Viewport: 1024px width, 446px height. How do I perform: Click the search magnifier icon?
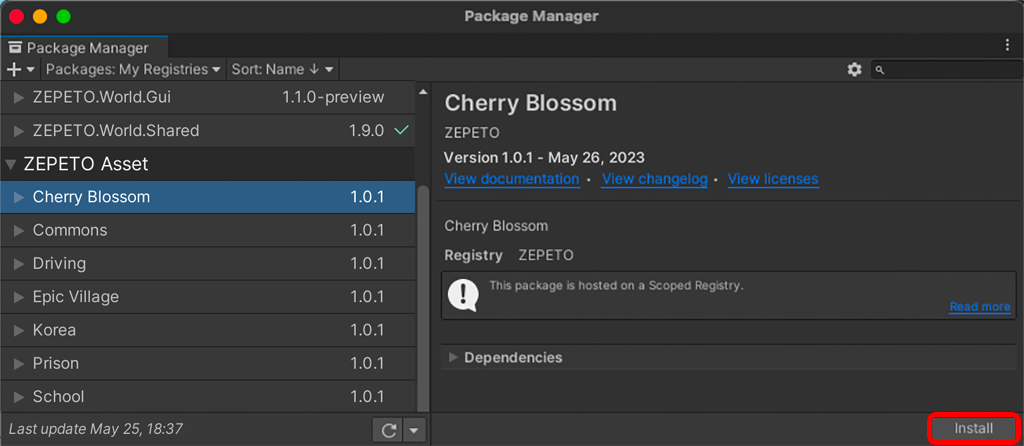[880, 70]
